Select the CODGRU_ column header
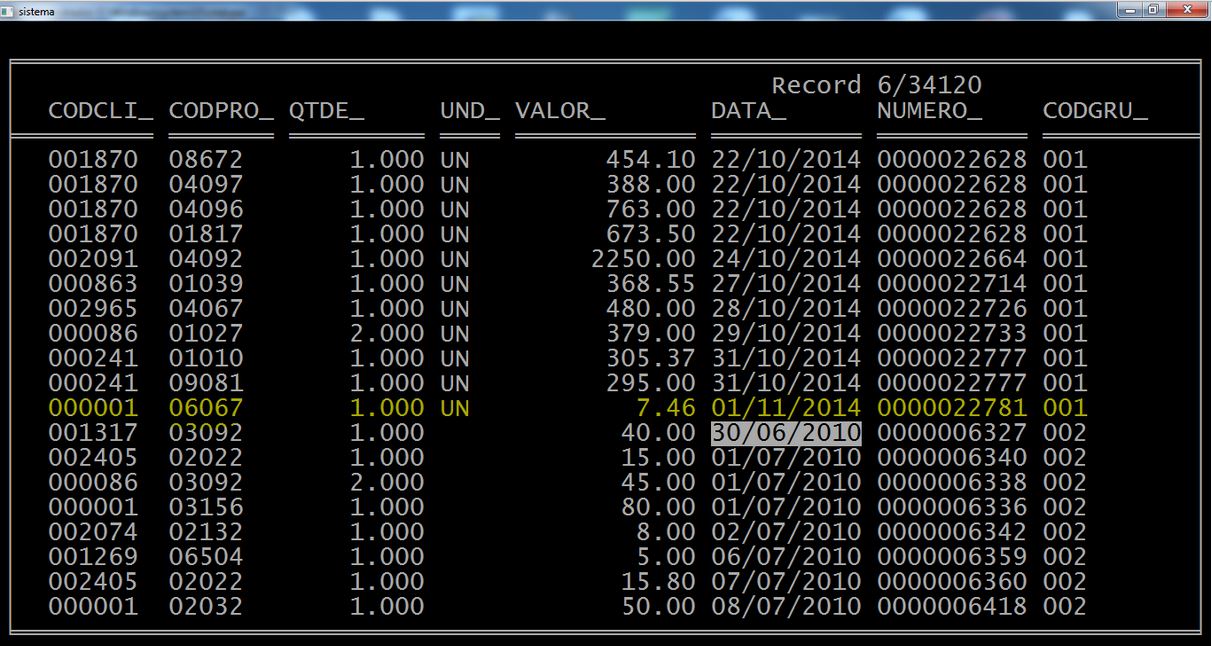Screen dimensions: 1212x646 1095,111
